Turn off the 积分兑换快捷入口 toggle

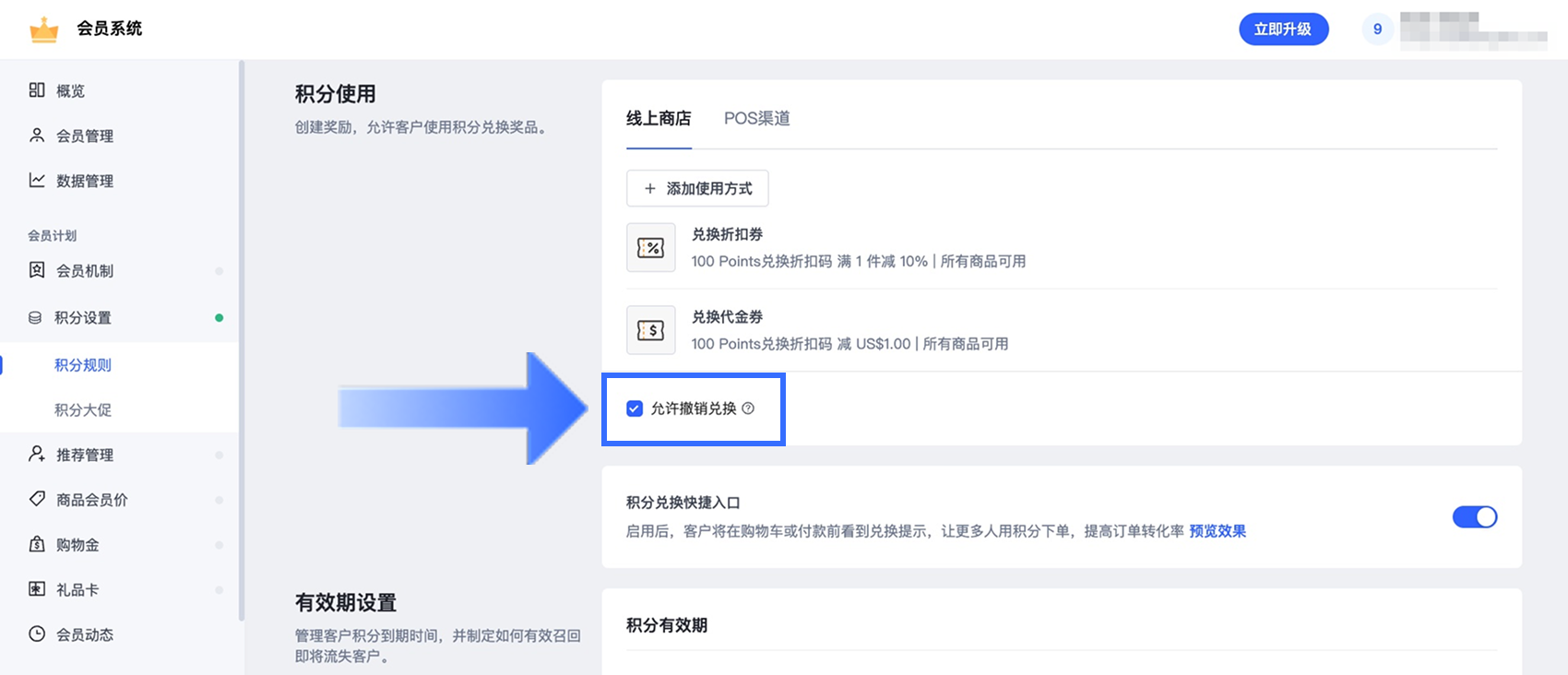(x=1475, y=516)
